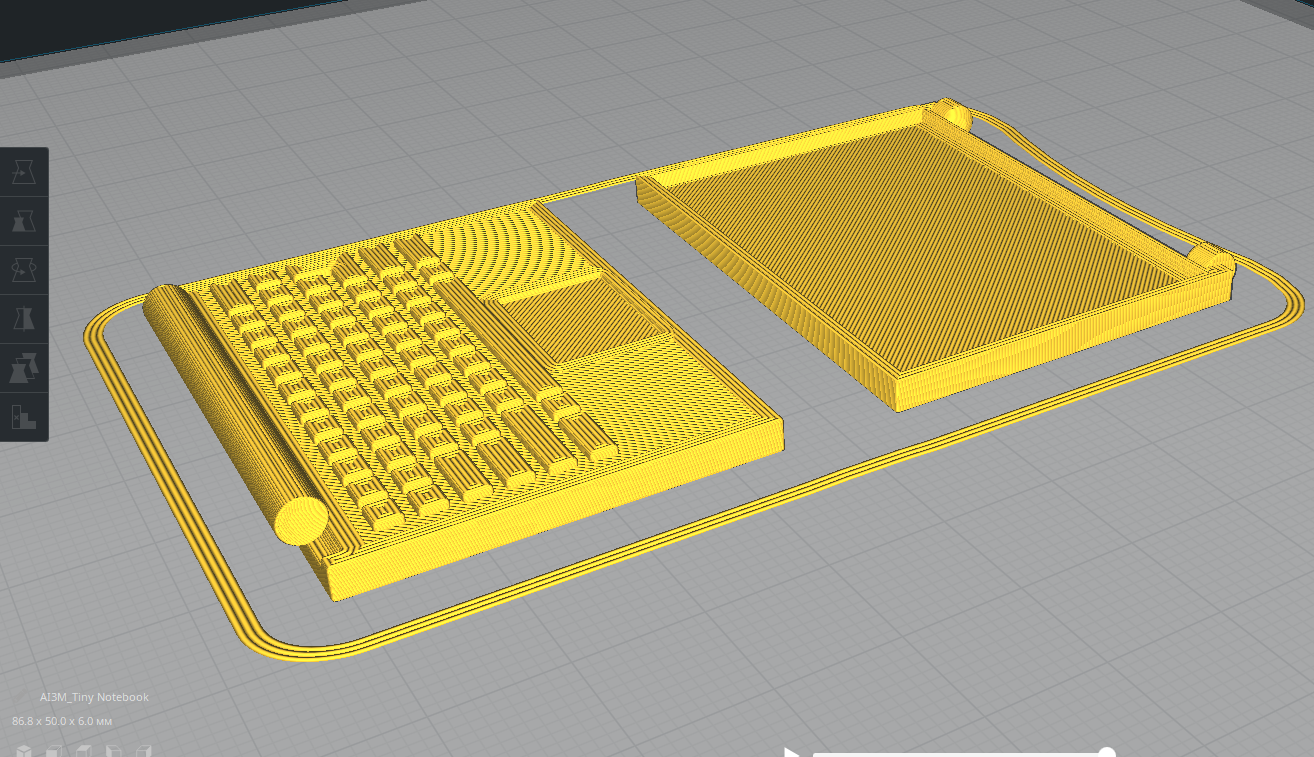
Task: Switch to the front view cube
Action: tap(54, 750)
